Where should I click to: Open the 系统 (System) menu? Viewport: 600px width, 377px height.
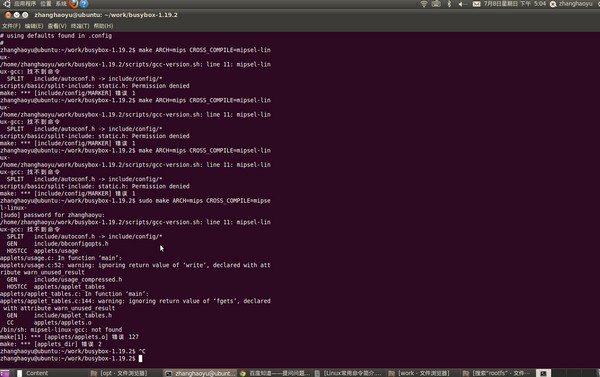pyautogui.click(x=61, y=4)
